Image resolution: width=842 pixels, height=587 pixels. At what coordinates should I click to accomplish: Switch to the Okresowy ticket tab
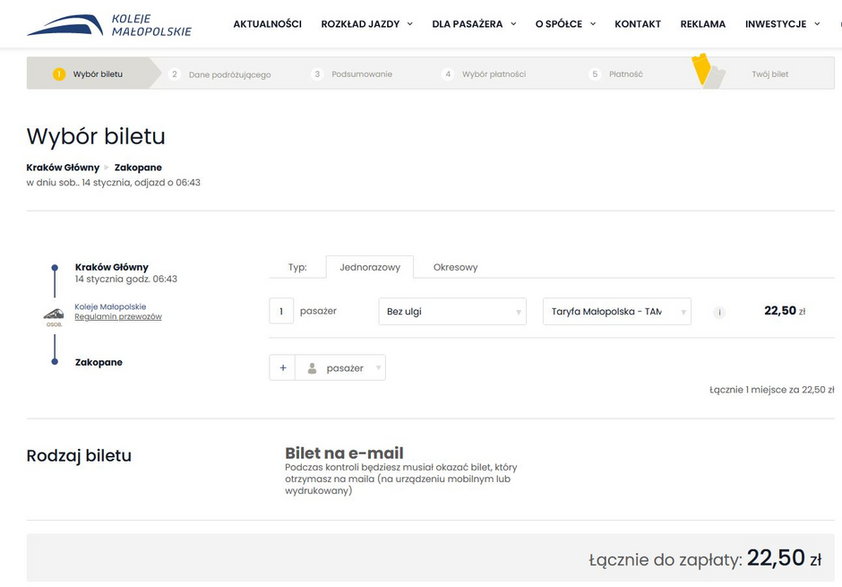pos(456,267)
